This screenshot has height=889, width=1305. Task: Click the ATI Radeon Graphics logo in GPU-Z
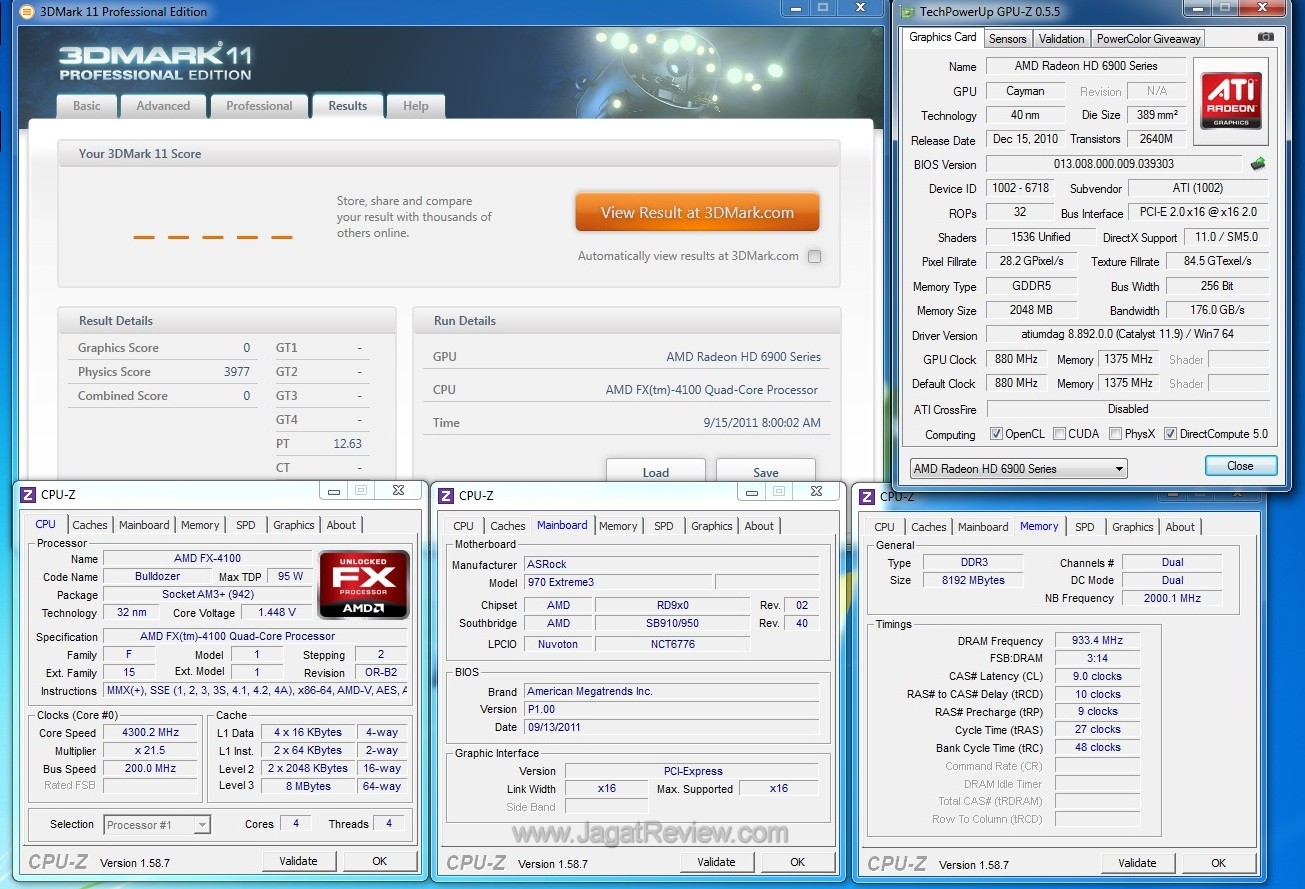click(1230, 99)
